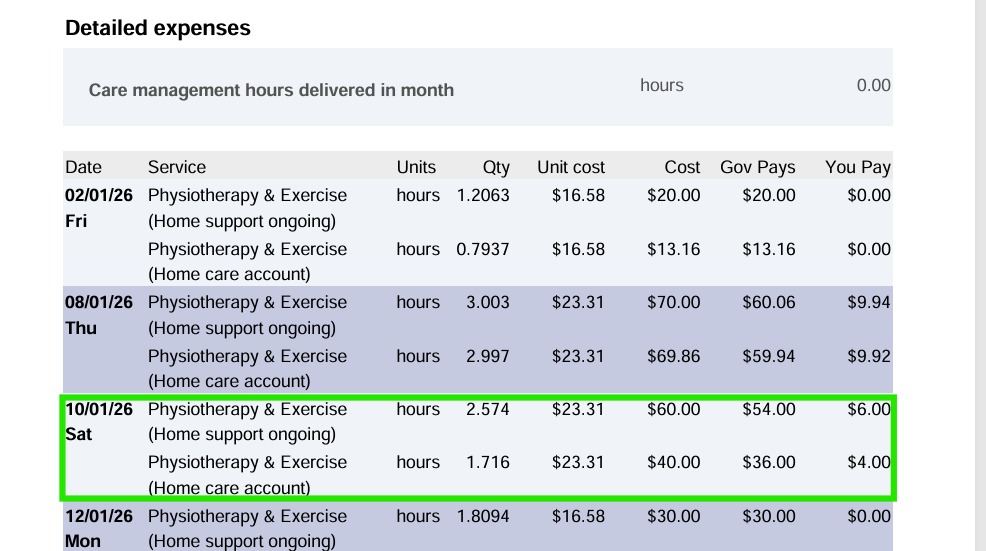
Task: Click the $9.94 You Pay amount
Action: coord(869,302)
